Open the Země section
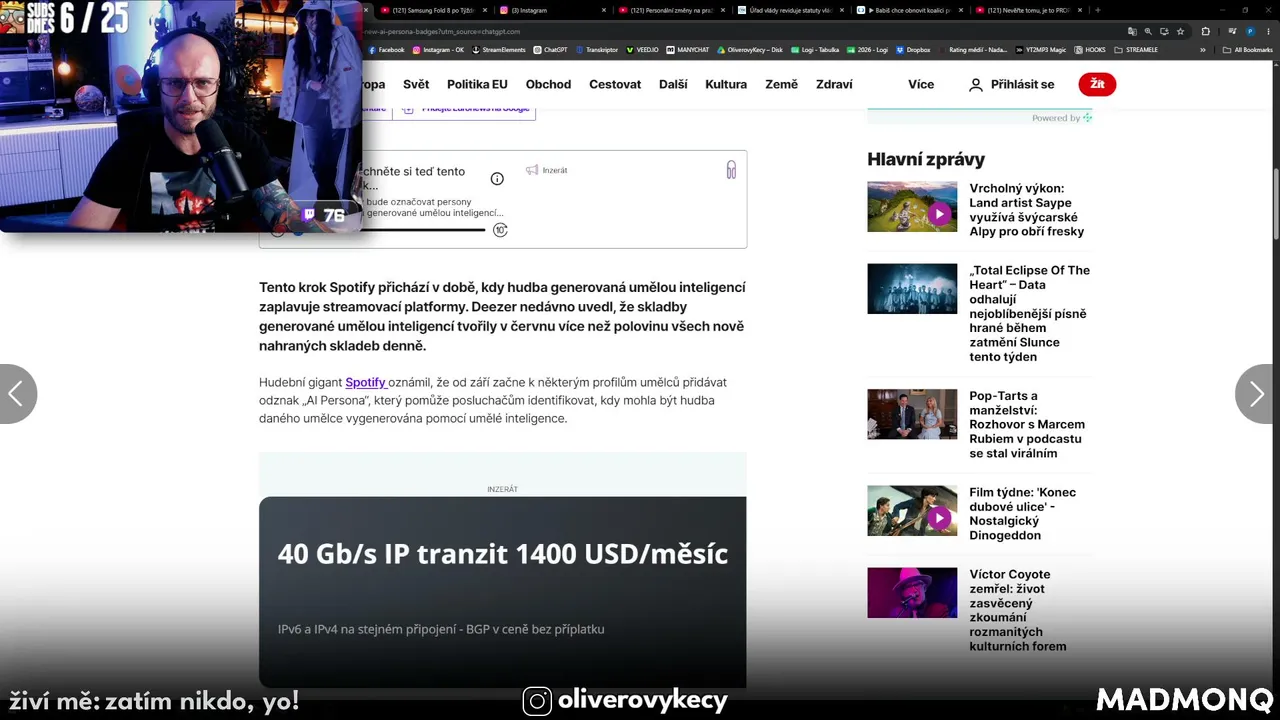The width and height of the screenshot is (1280, 720). 782,84
